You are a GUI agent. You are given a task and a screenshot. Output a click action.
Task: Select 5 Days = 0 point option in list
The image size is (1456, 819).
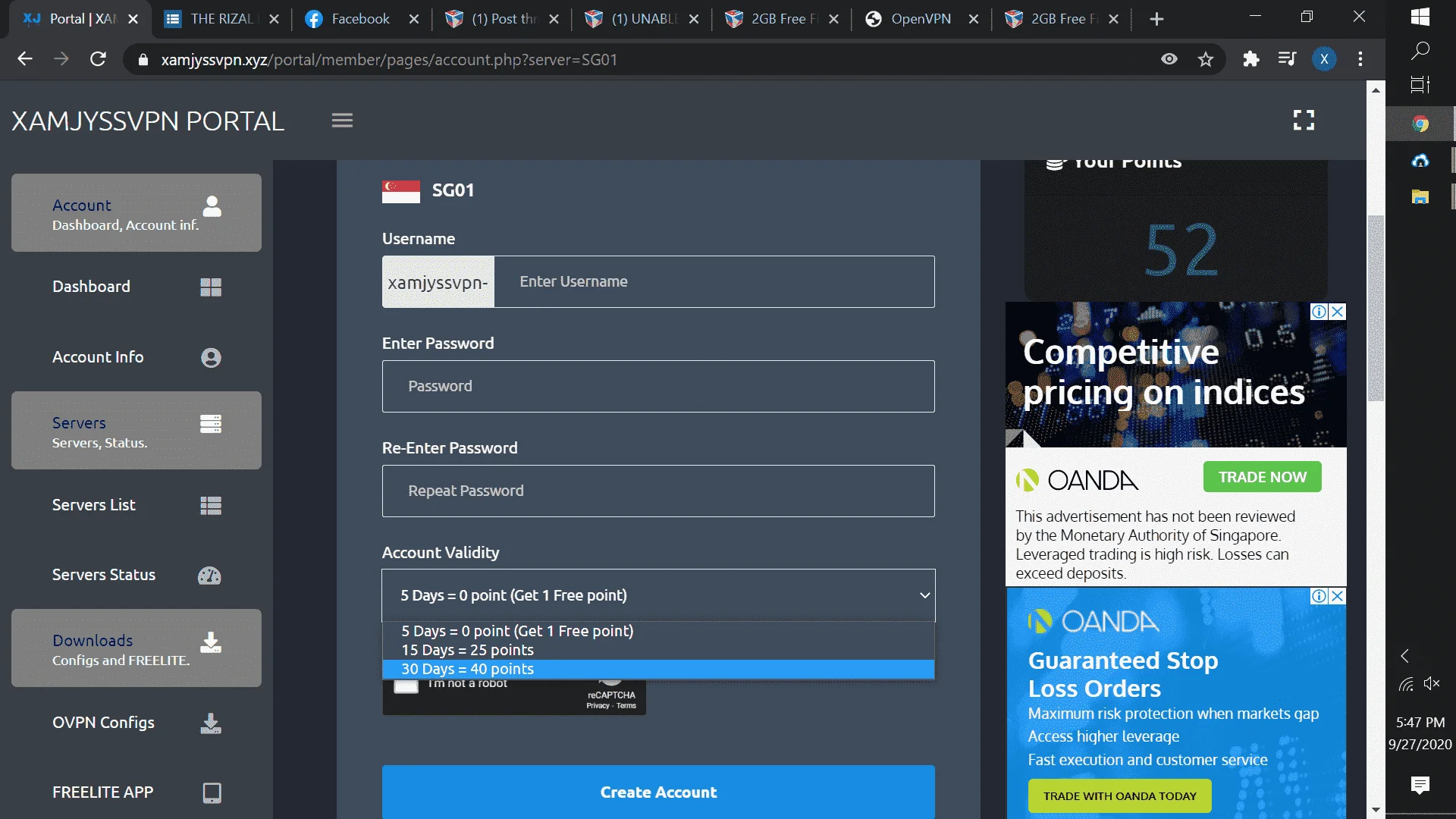click(658, 631)
